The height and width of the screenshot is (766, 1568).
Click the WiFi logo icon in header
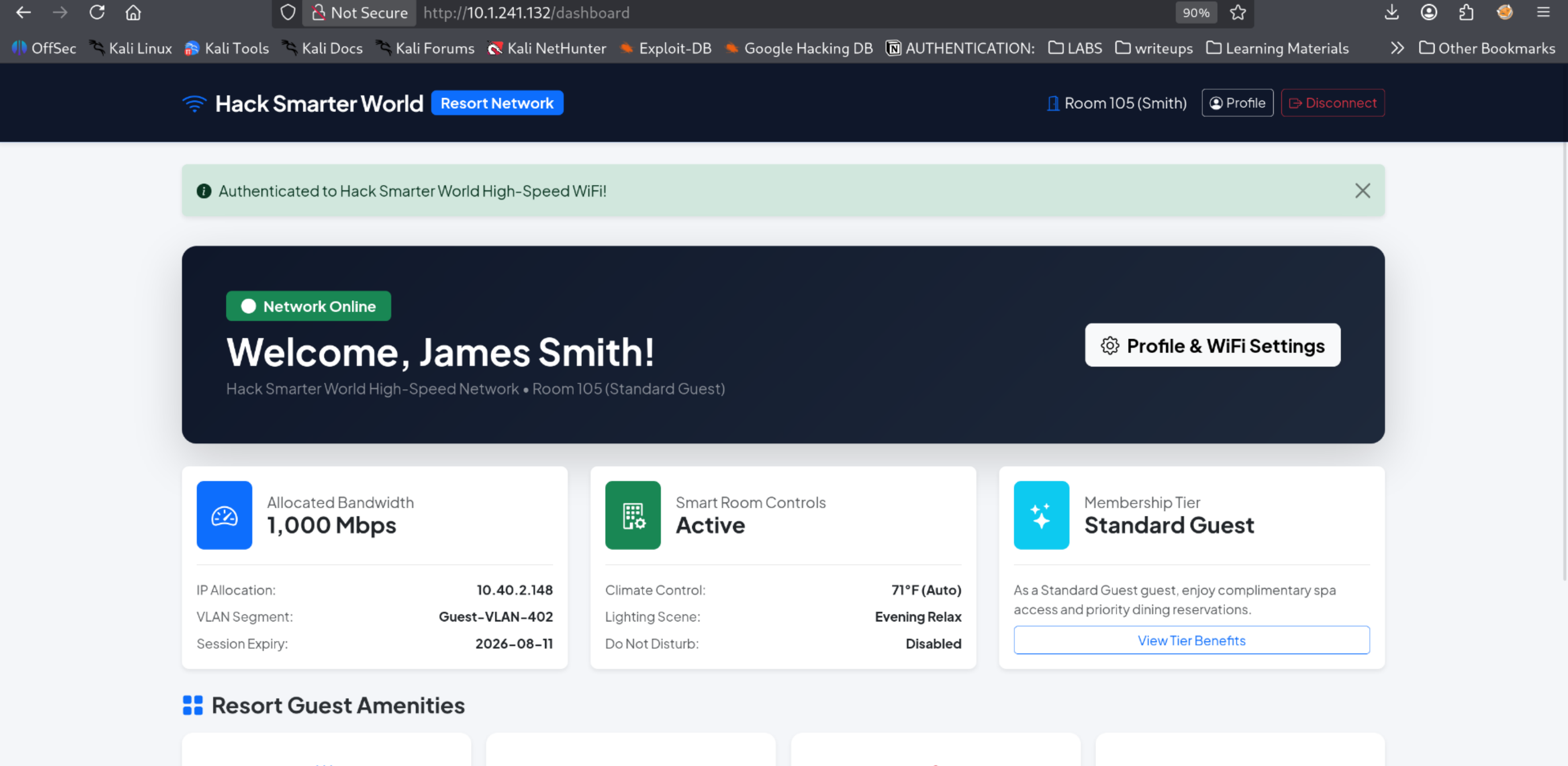click(194, 104)
